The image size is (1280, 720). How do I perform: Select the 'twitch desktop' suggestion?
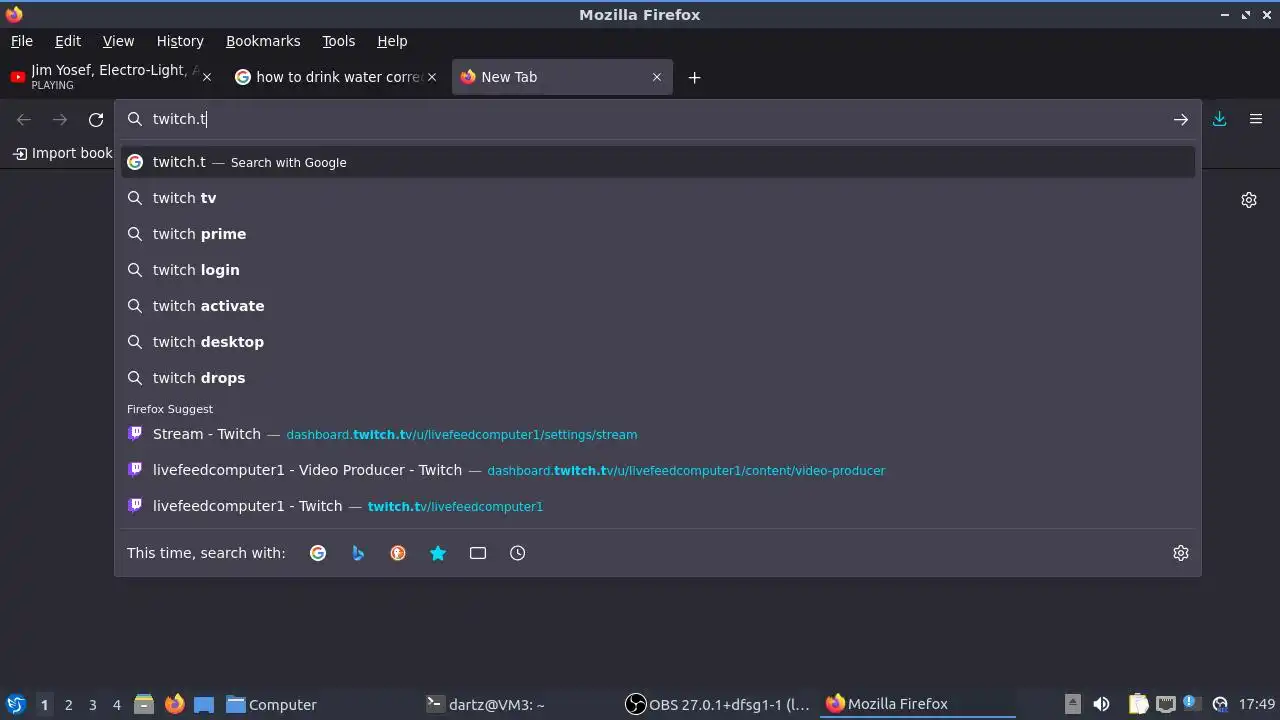click(658, 342)
